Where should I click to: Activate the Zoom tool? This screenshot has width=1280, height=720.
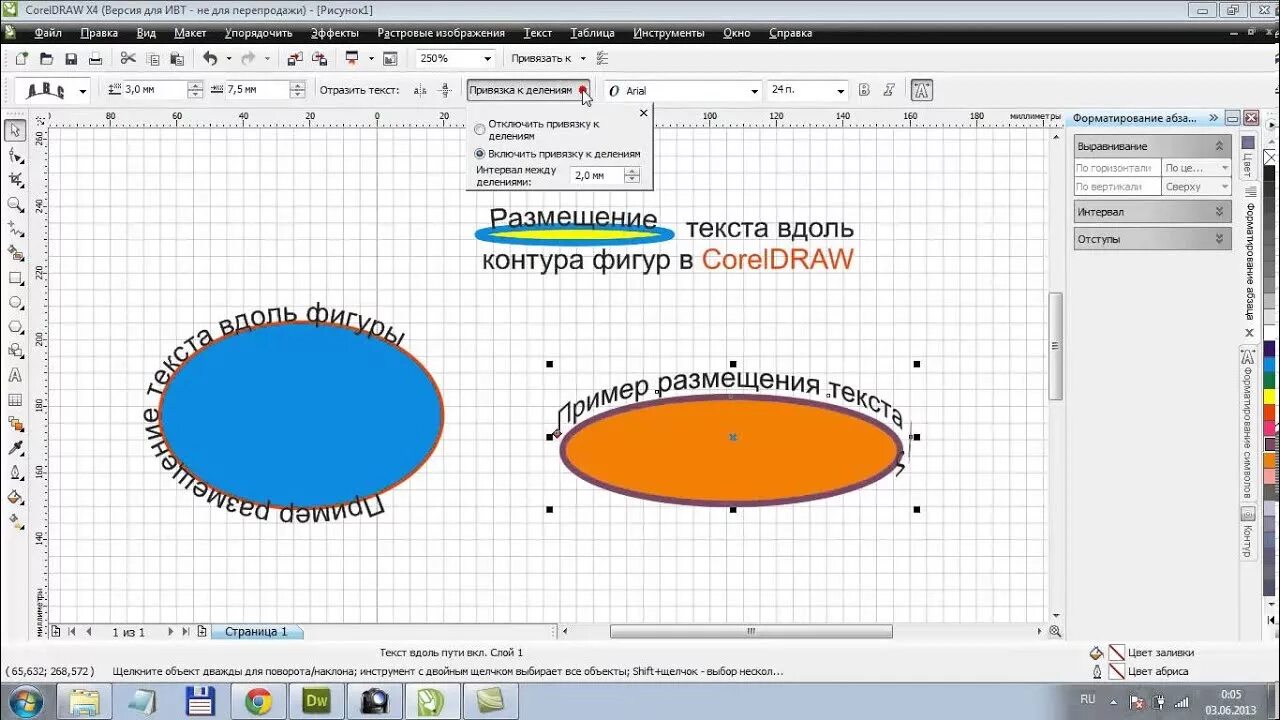(x=15, y=205)
